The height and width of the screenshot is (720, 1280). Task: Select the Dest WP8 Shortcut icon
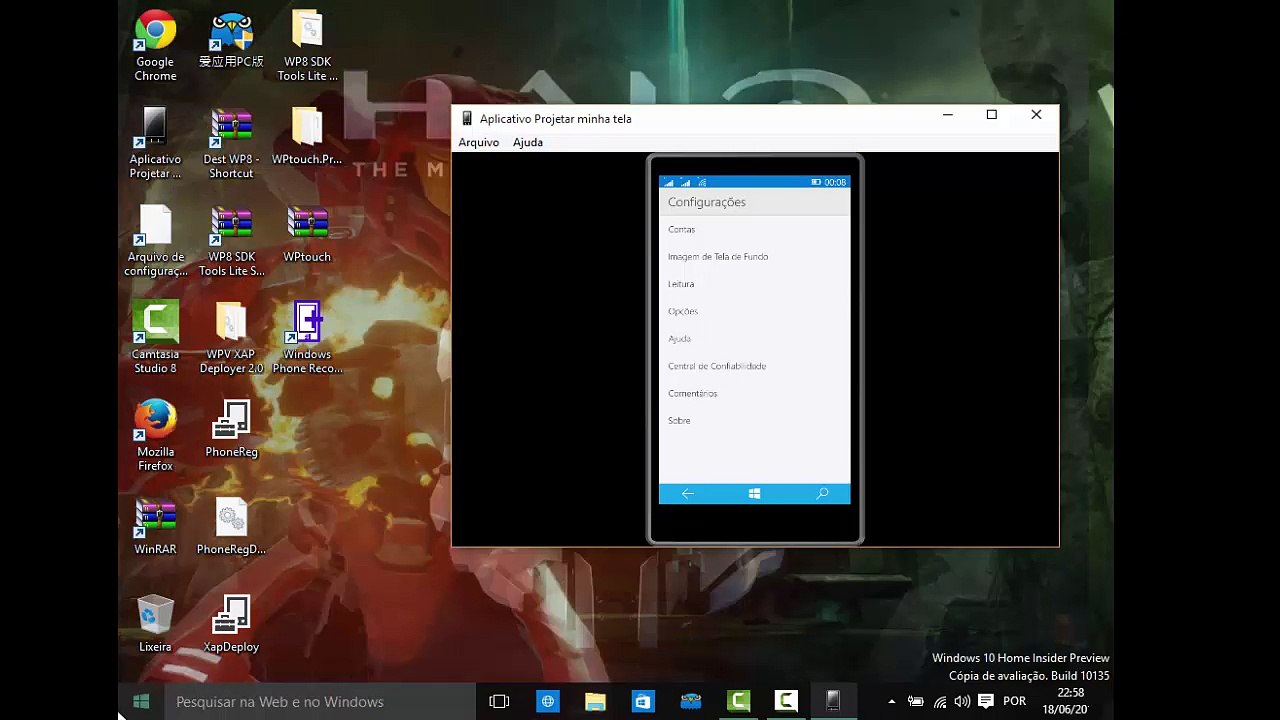click(231, 143)
